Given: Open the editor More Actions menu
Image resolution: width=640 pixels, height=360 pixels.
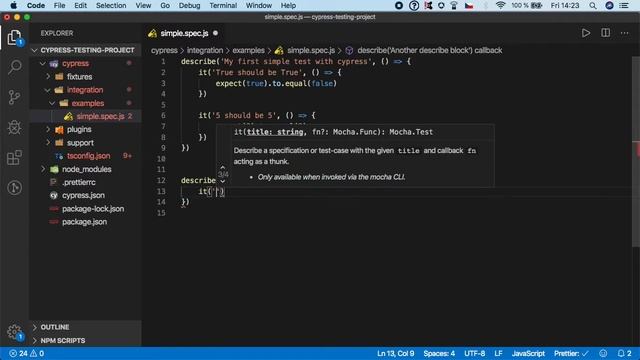Looking at the screenshot, I should (x=624, y=33).
